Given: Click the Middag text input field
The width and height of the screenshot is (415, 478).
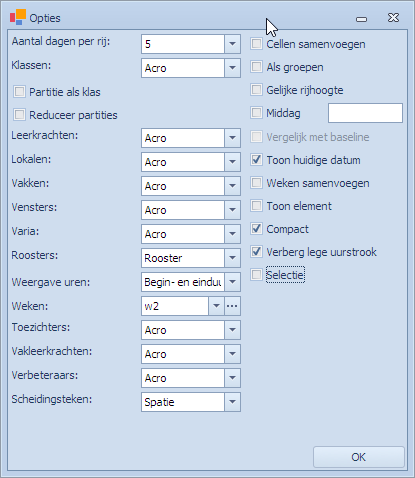Looking at the screenshot, I should (x=365, y=113).
